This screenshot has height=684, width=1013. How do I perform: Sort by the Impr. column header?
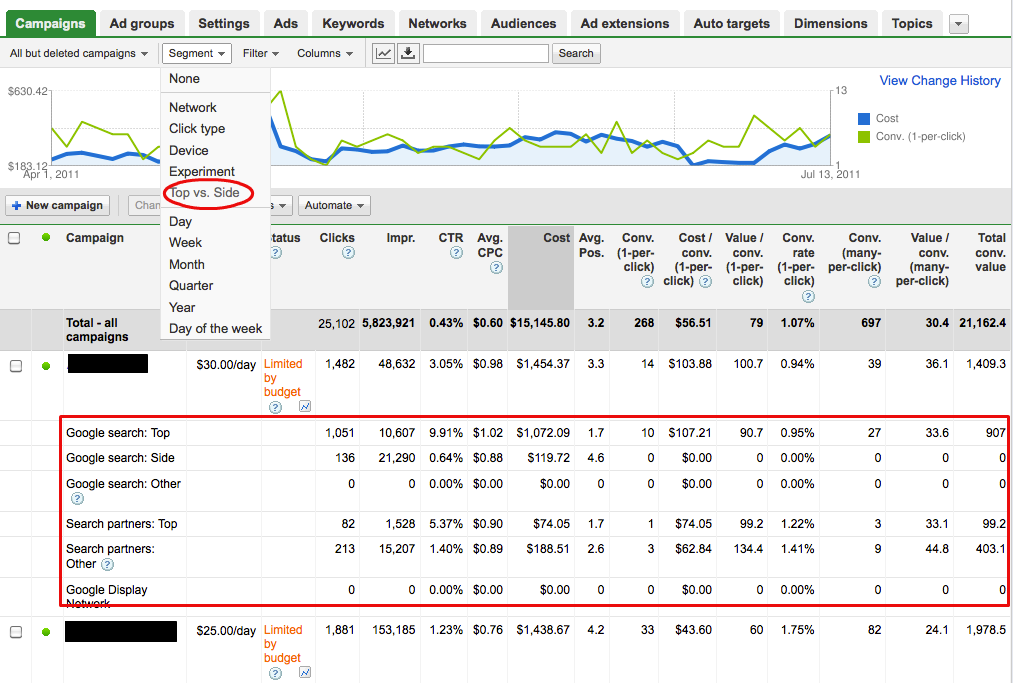(x=401, y=238)
